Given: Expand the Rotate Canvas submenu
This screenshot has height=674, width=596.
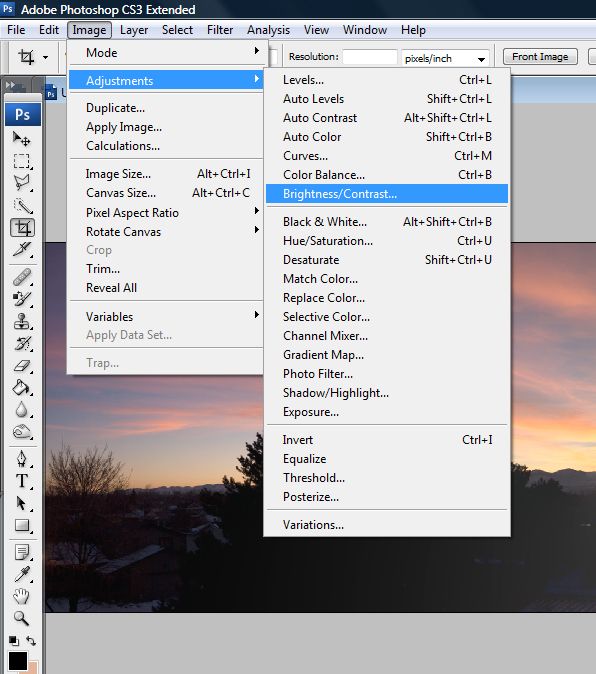Looking at the screenshot, I should click(x=166, y=231).
